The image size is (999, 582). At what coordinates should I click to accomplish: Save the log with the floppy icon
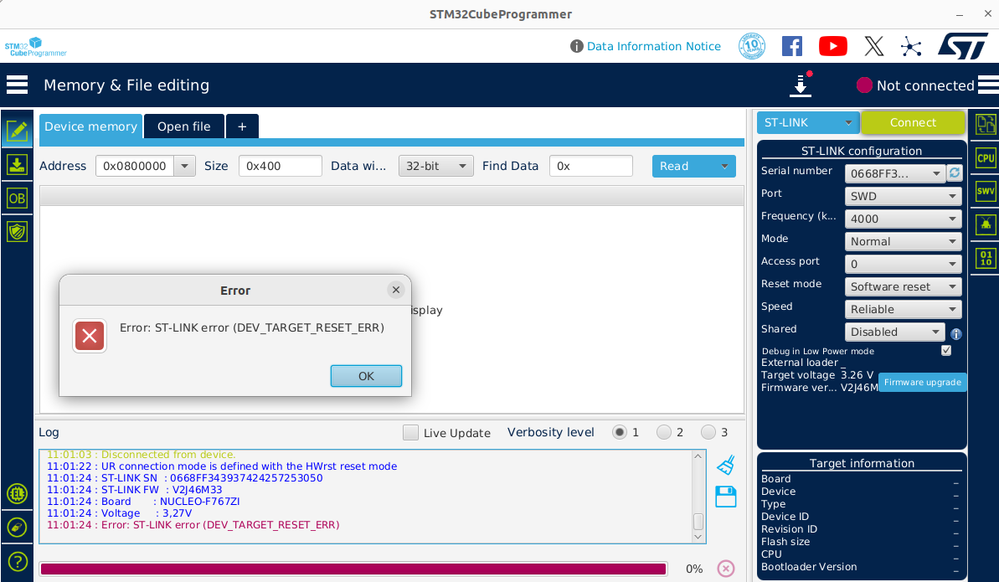click(x=726, y=497)
